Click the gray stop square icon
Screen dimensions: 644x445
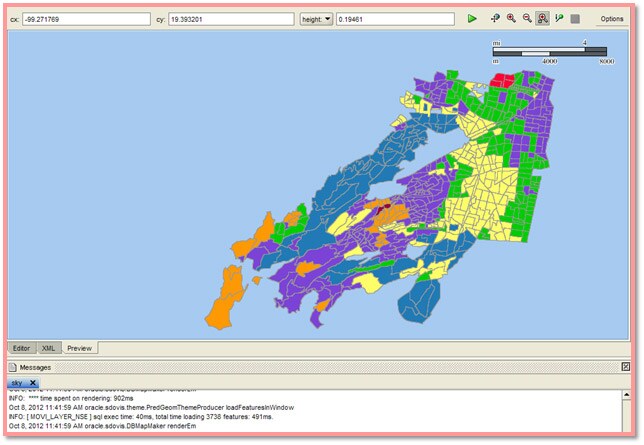pos(575,19)
